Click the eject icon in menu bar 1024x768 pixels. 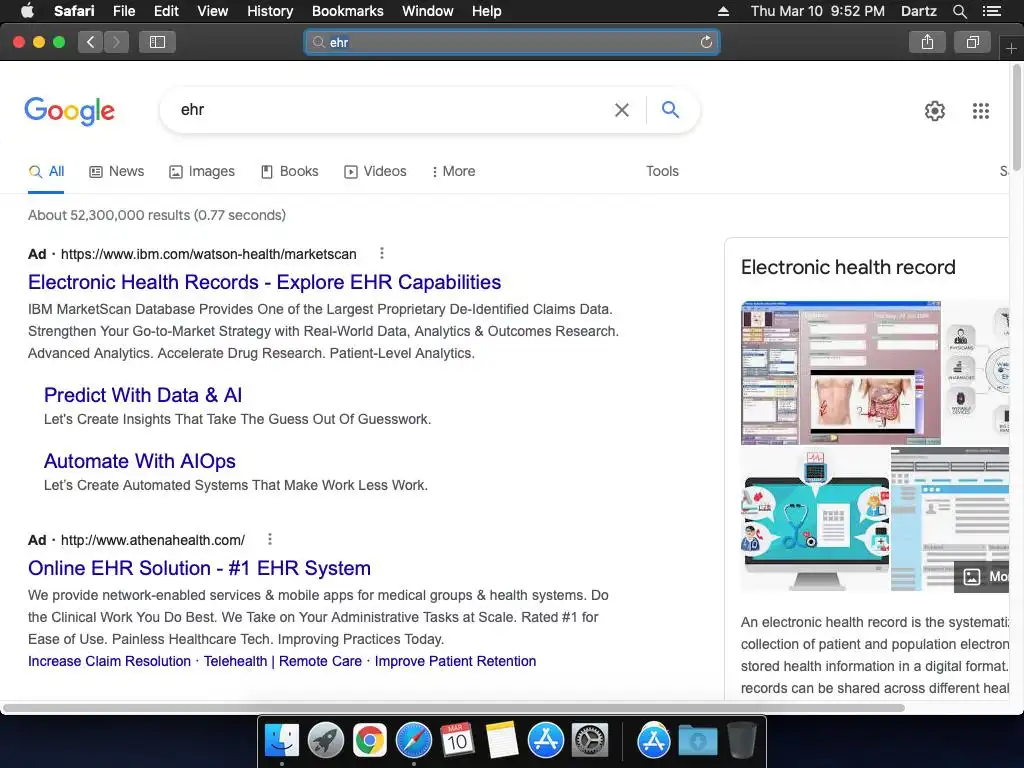[x=723, y=11]
